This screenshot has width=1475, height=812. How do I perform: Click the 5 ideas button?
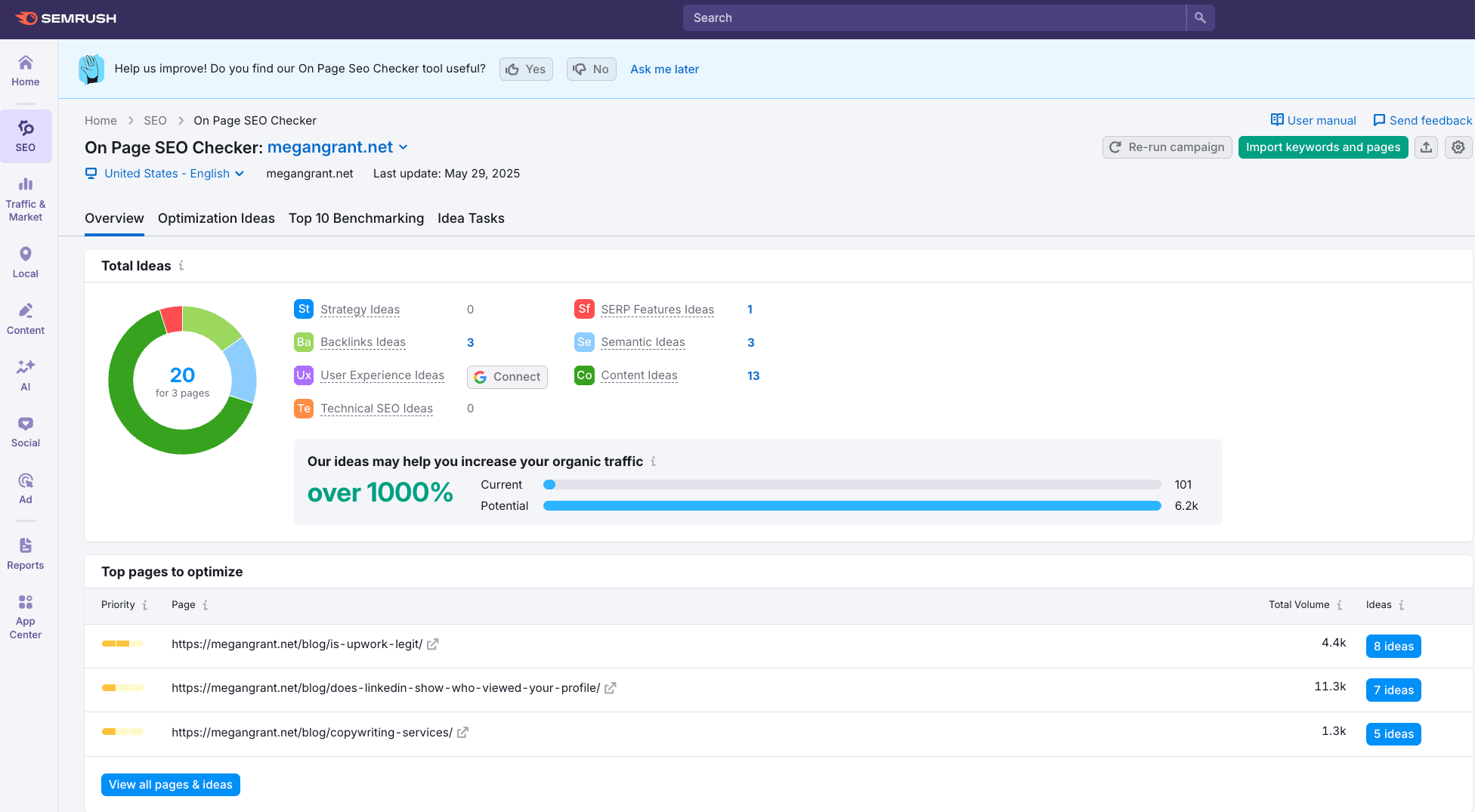pos(1393,734)
